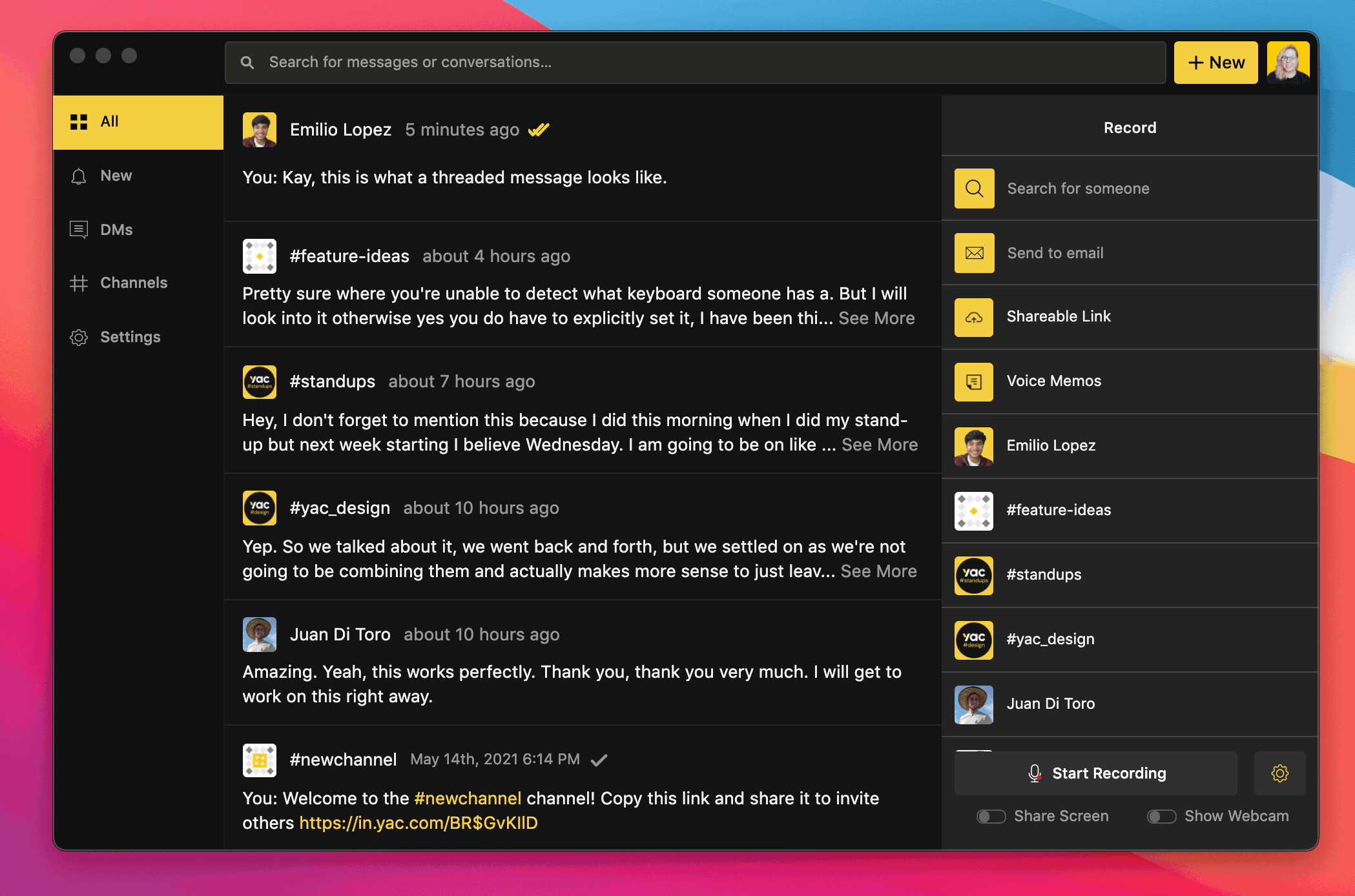
Task: Select #standups in Record panel
Action: click(x=1130, y=575)
